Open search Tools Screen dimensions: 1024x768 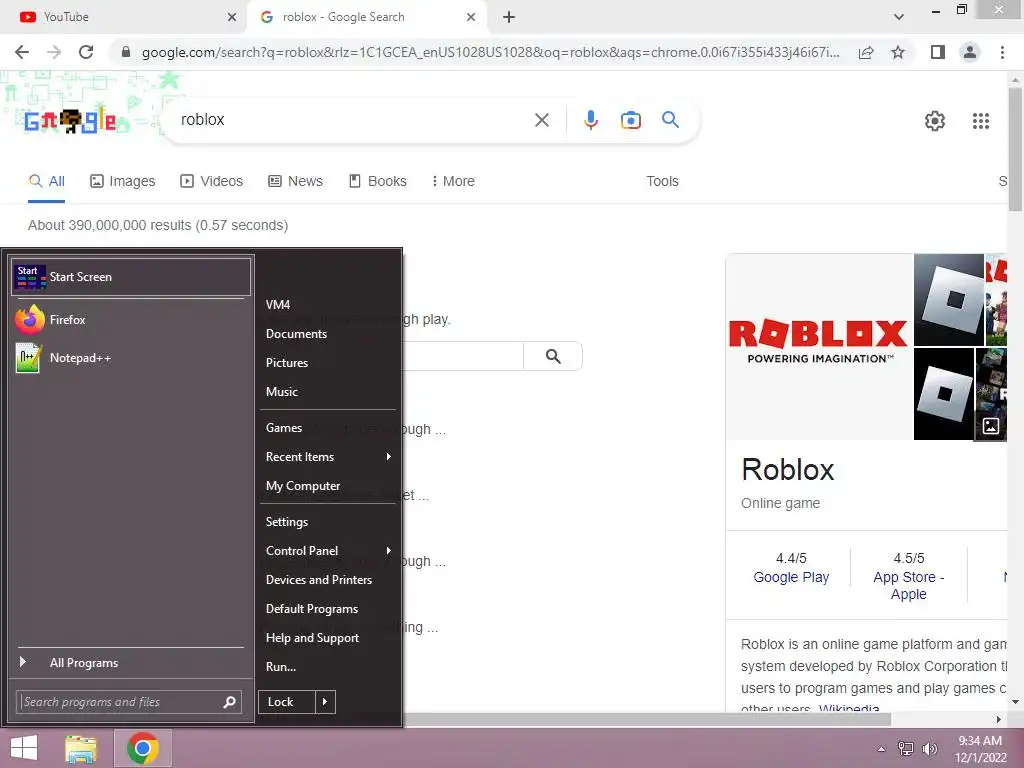coord(662,181)
